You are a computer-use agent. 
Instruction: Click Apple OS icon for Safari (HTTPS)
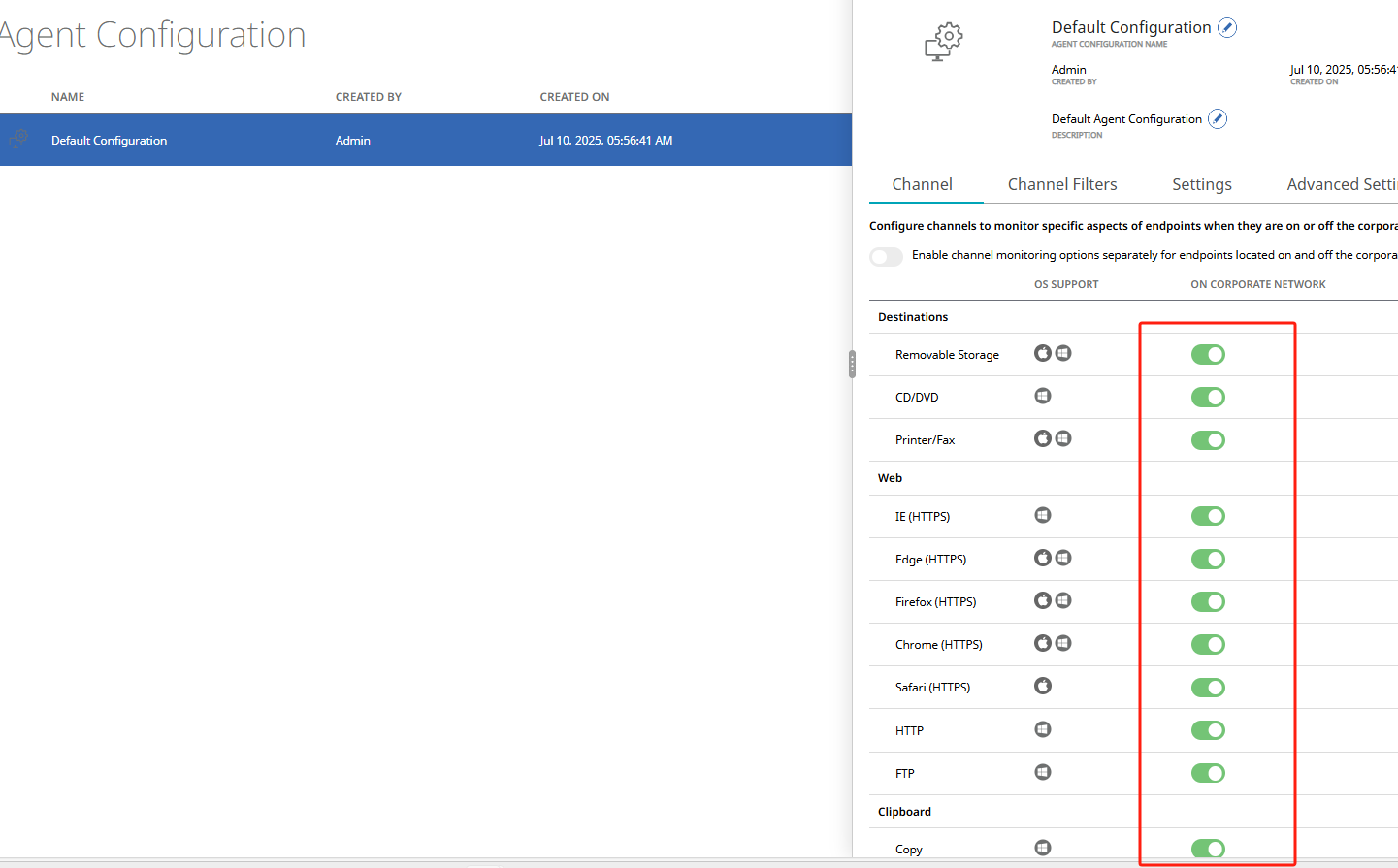point(1043,686)
